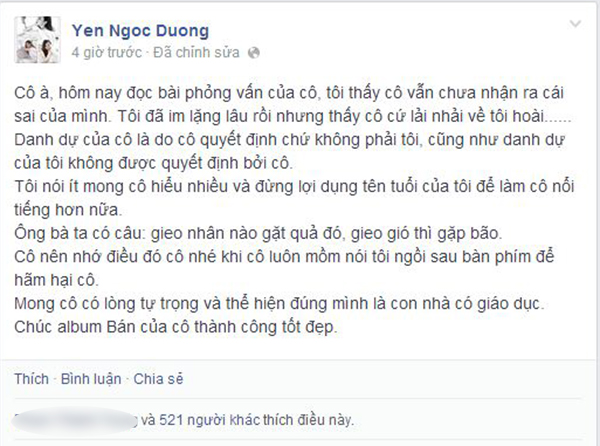
Task: Click 'Bình luận' to comment
Action: point(91,379)
